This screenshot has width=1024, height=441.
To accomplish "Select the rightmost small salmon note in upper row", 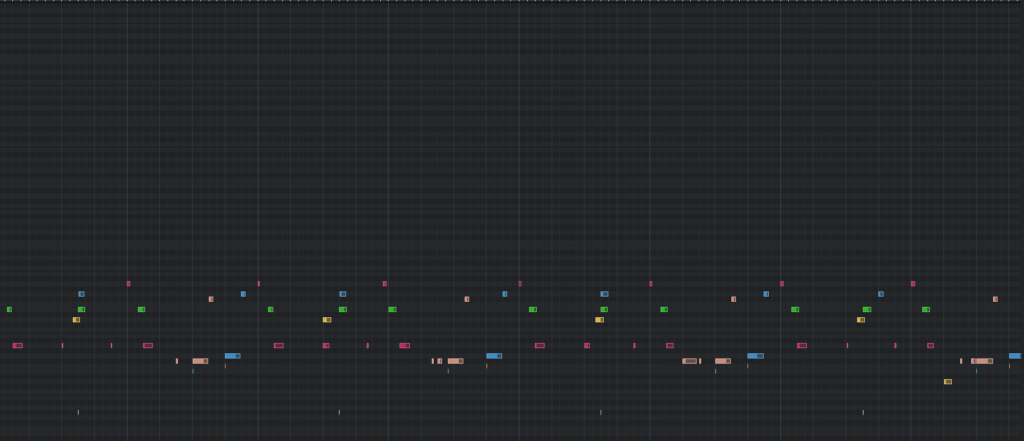I will 995,299.
